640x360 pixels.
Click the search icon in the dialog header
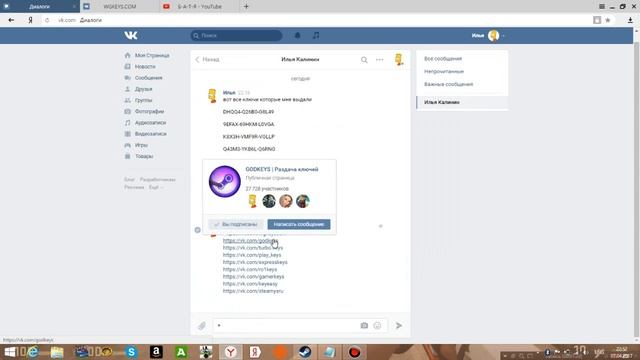pyautogui.click(x=364, y=60)
